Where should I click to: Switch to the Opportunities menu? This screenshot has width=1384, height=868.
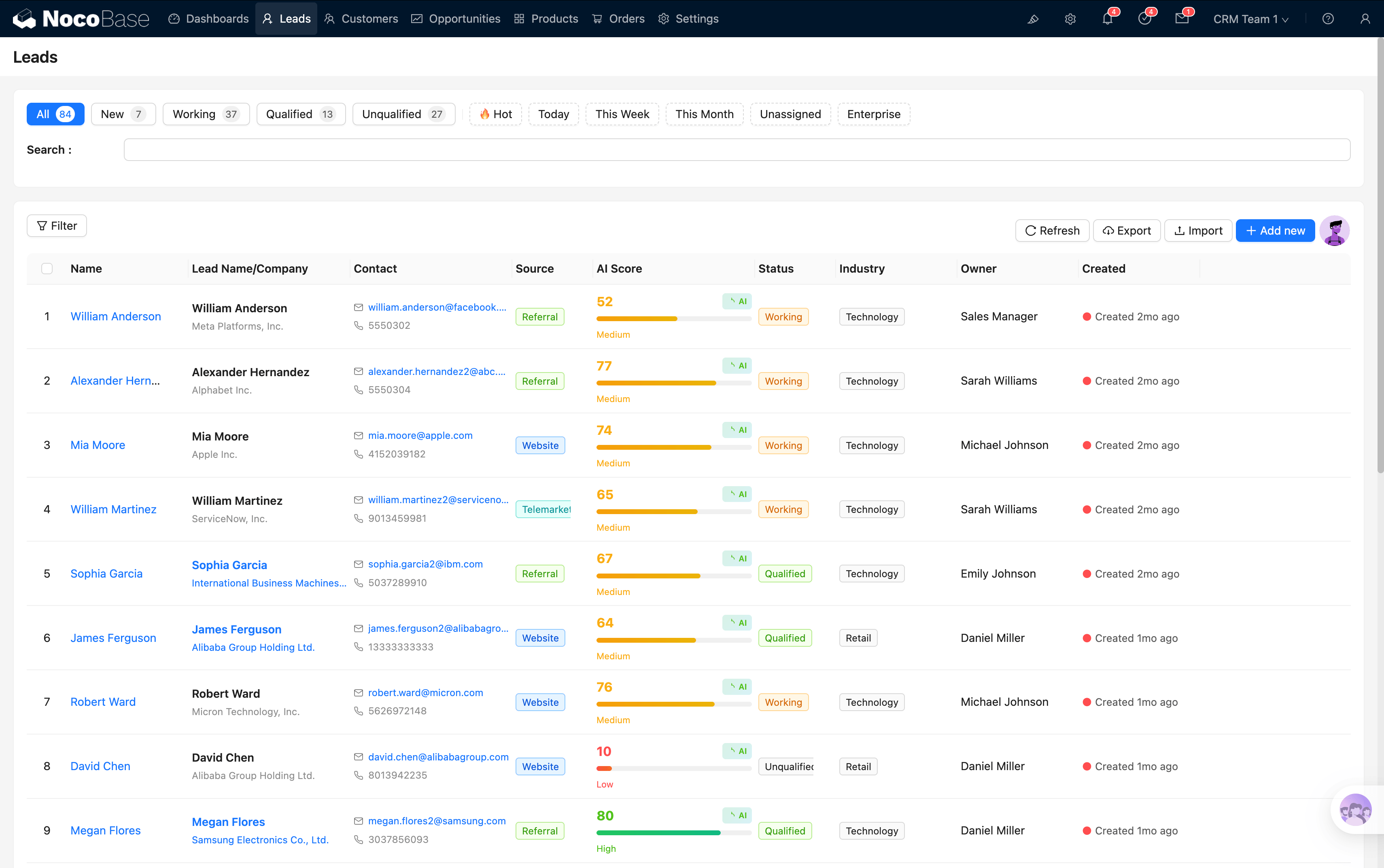(456, 19)
